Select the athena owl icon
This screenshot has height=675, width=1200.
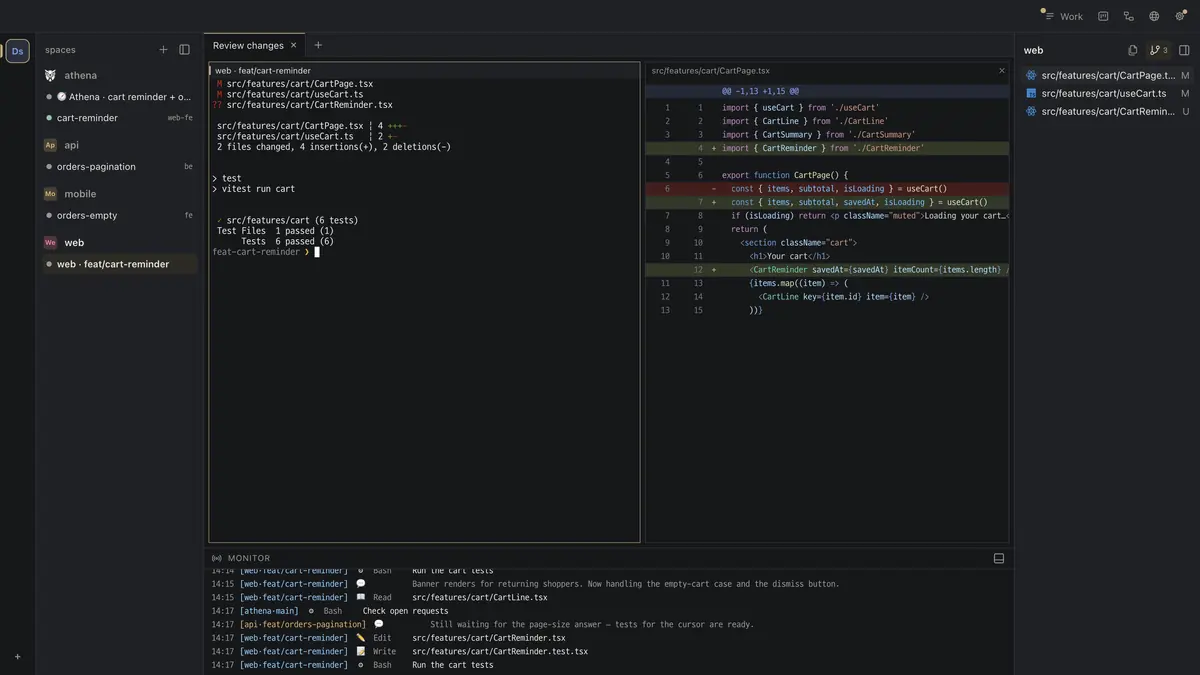point(50,75)
